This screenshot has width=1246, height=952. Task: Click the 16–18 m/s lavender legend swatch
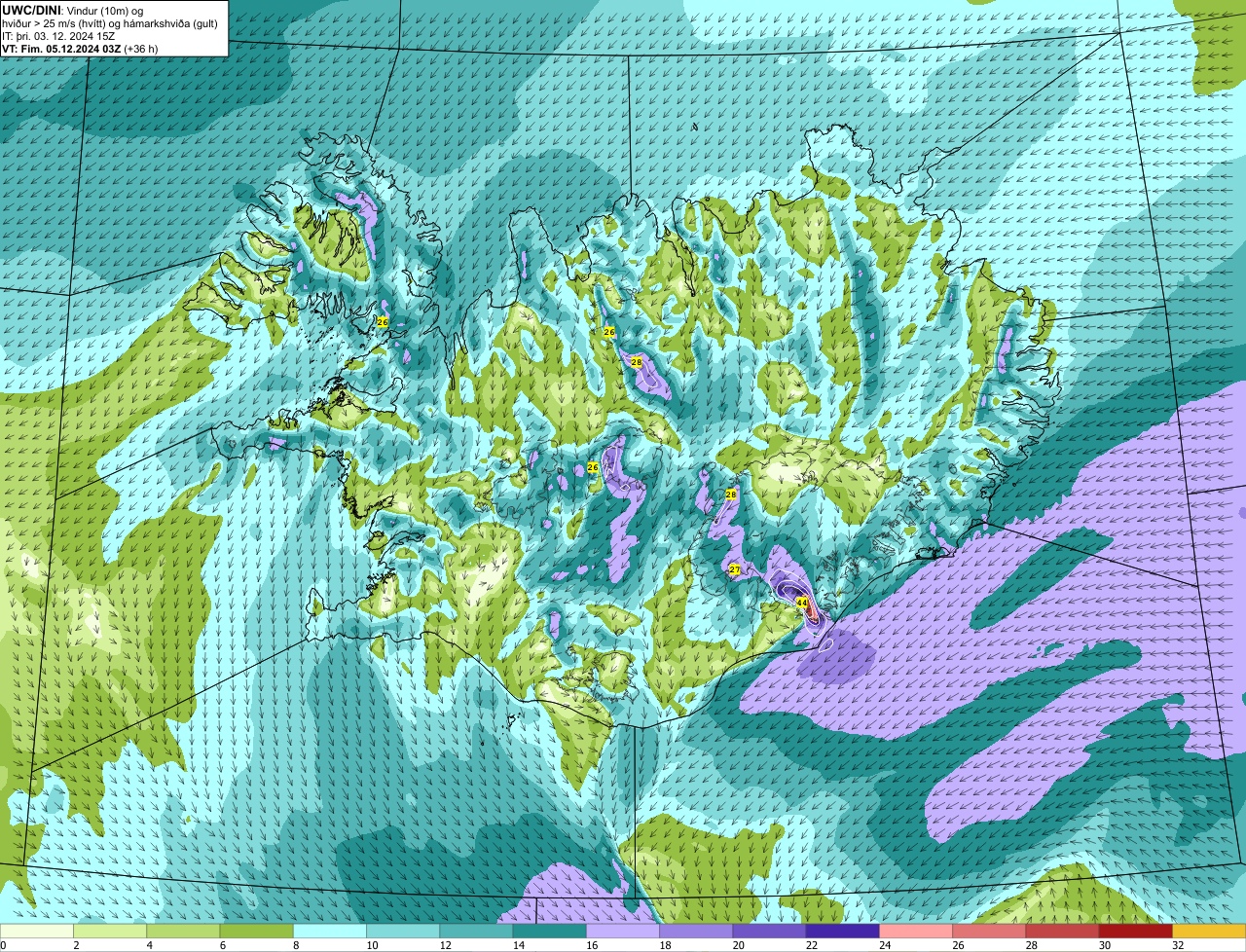623,931
